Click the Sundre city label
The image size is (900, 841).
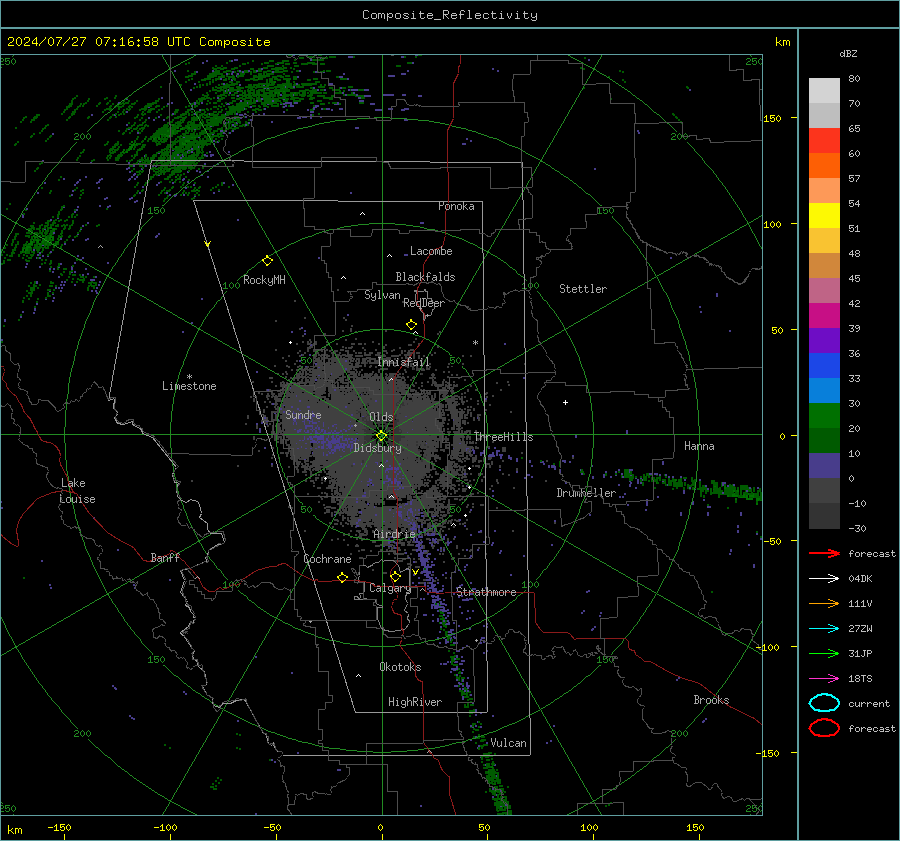pyautogui.click(x=303, y=414)
